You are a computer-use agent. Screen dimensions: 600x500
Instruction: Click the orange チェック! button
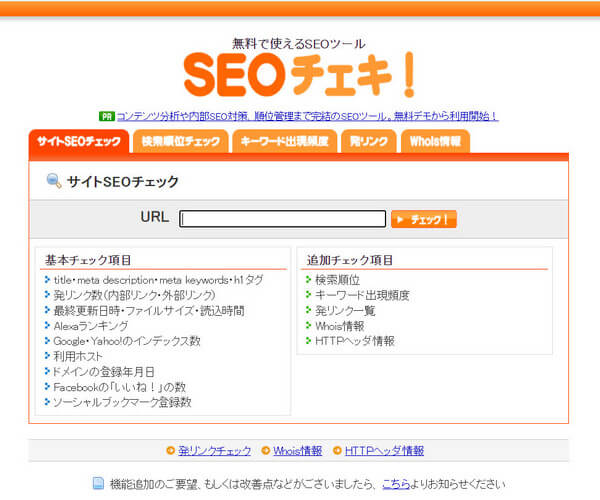(x=424, y=219)
